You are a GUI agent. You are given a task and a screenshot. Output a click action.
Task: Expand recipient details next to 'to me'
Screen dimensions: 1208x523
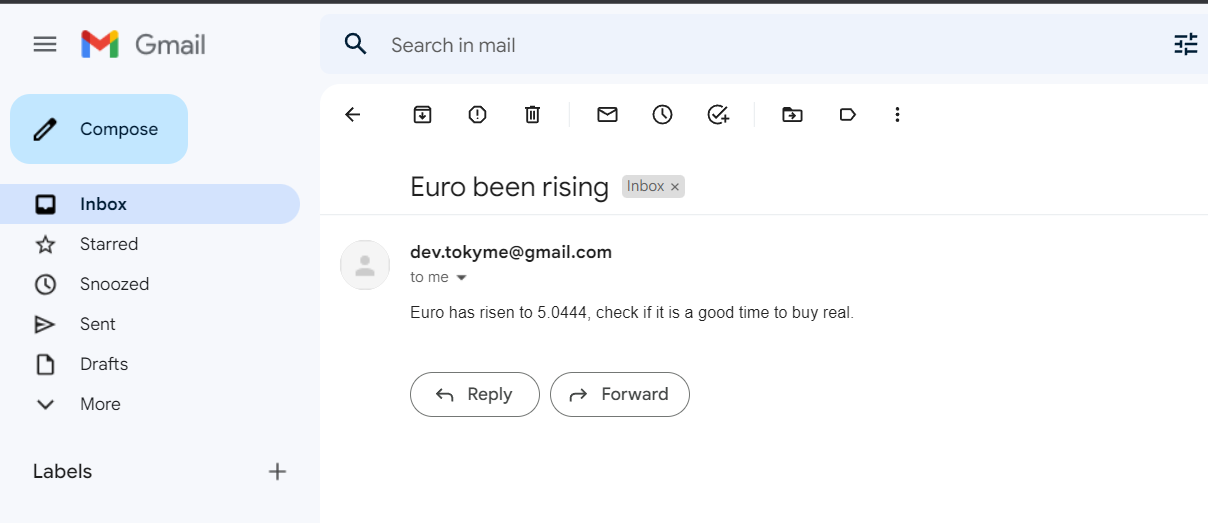(461, 278)
